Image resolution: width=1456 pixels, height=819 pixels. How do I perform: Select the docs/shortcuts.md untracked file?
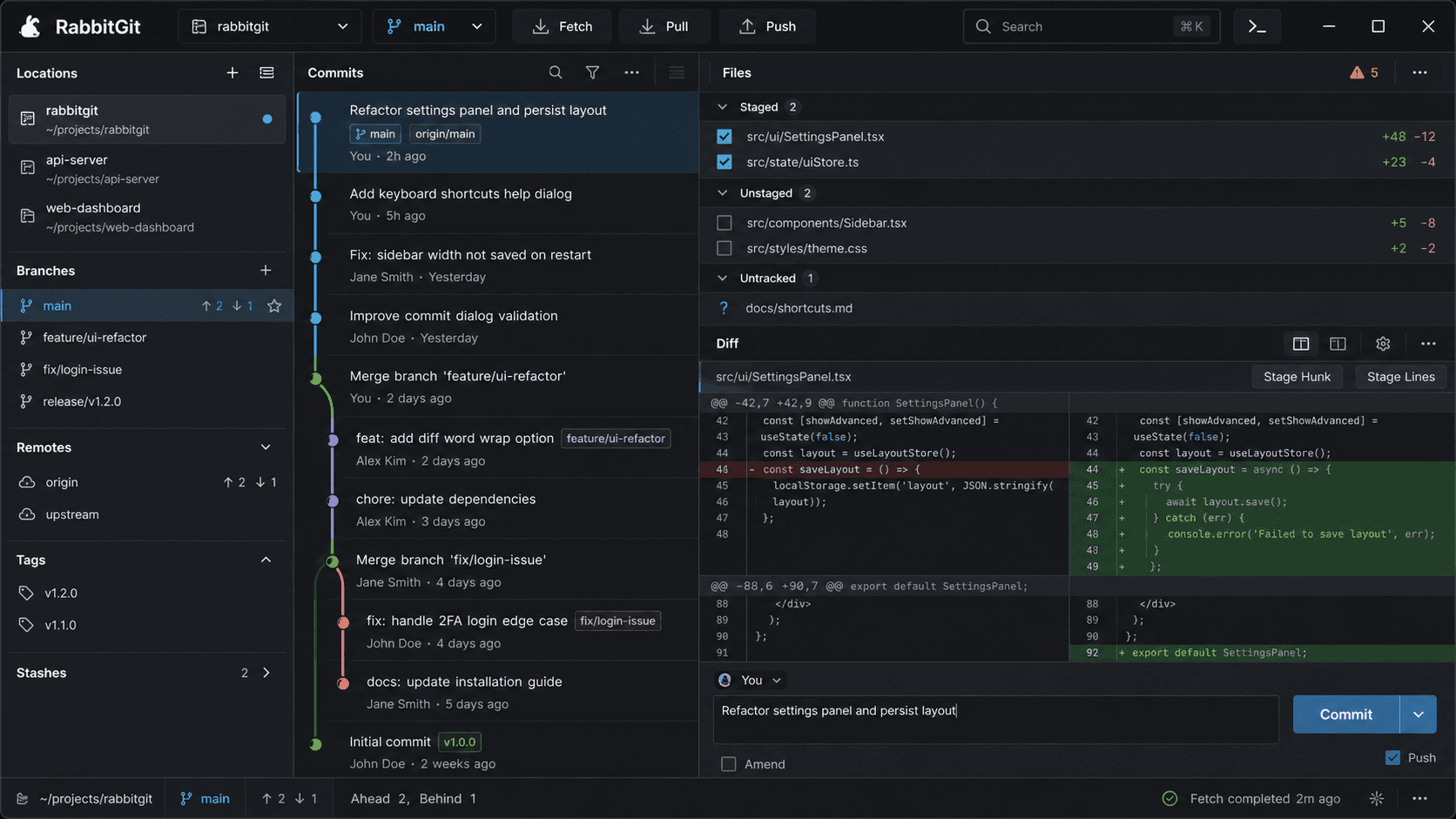(x=1077, y=308)
